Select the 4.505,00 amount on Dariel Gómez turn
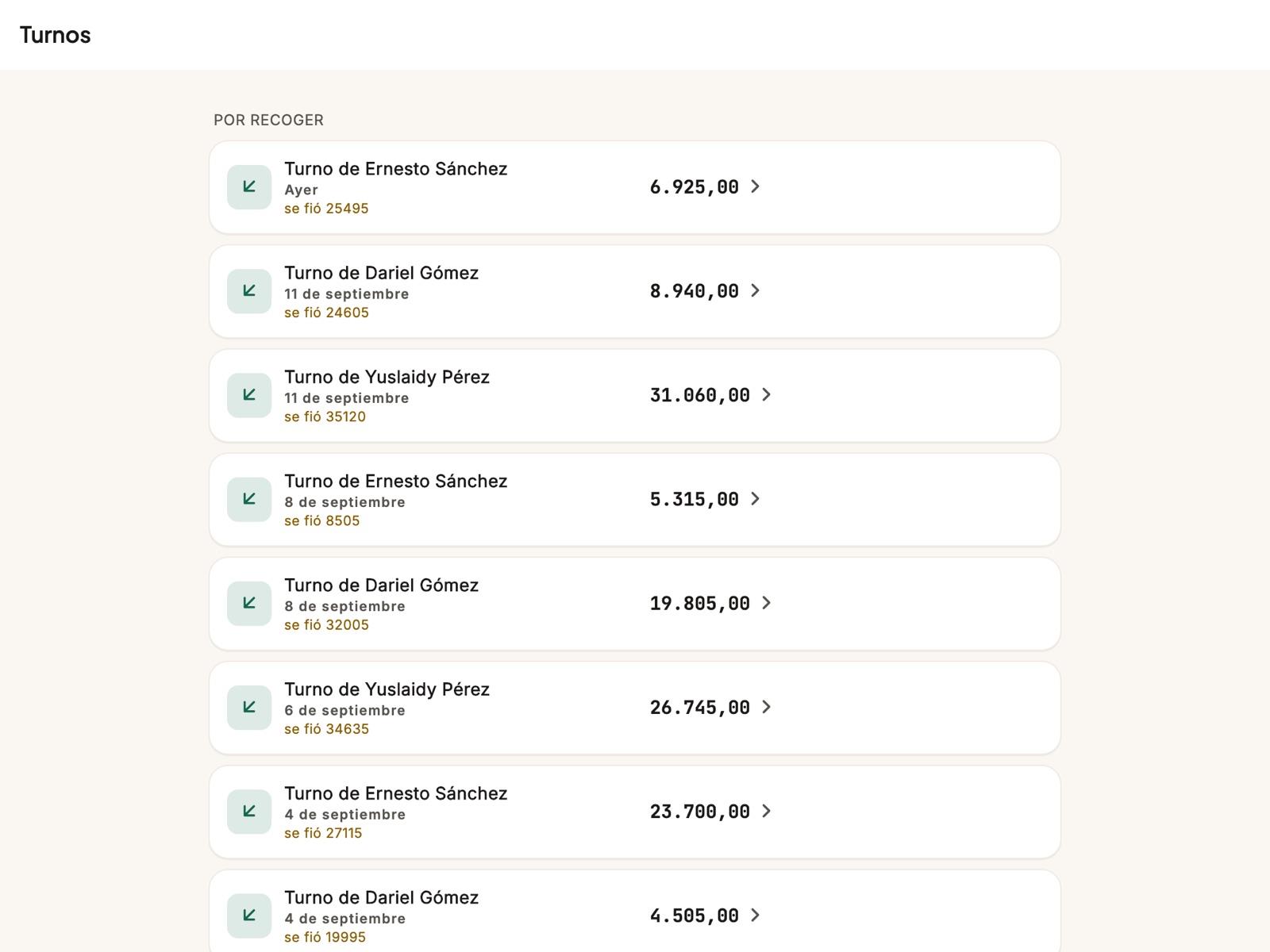 [x=695, y=916]
